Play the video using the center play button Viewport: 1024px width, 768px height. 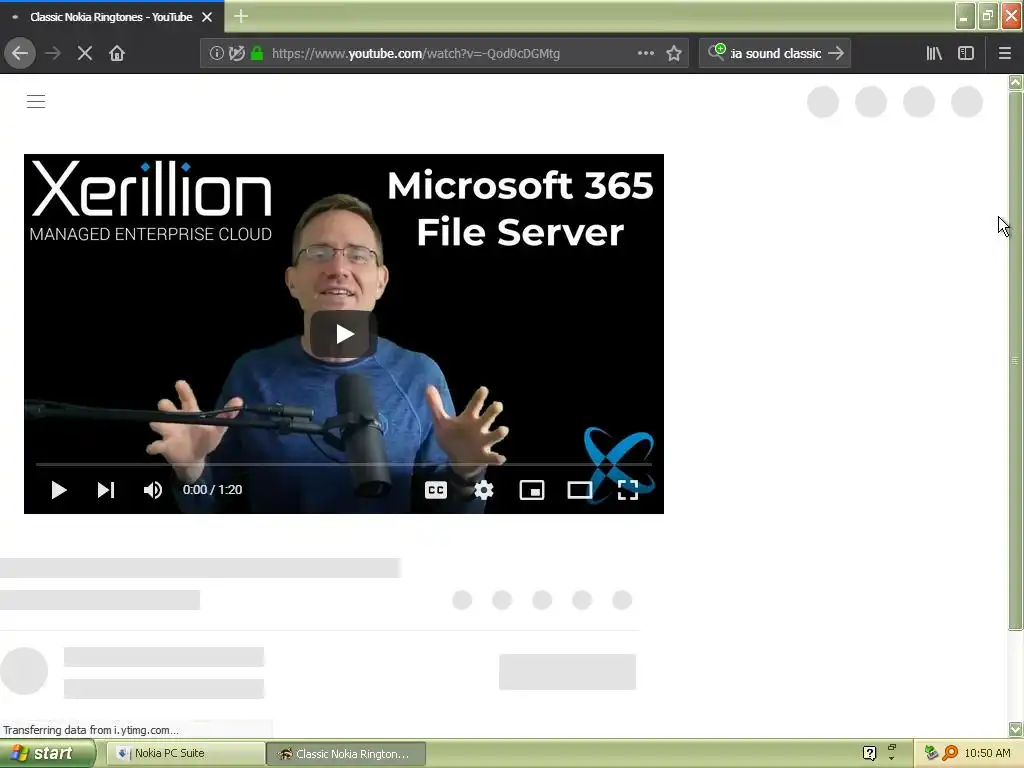[x=344, y=334]
